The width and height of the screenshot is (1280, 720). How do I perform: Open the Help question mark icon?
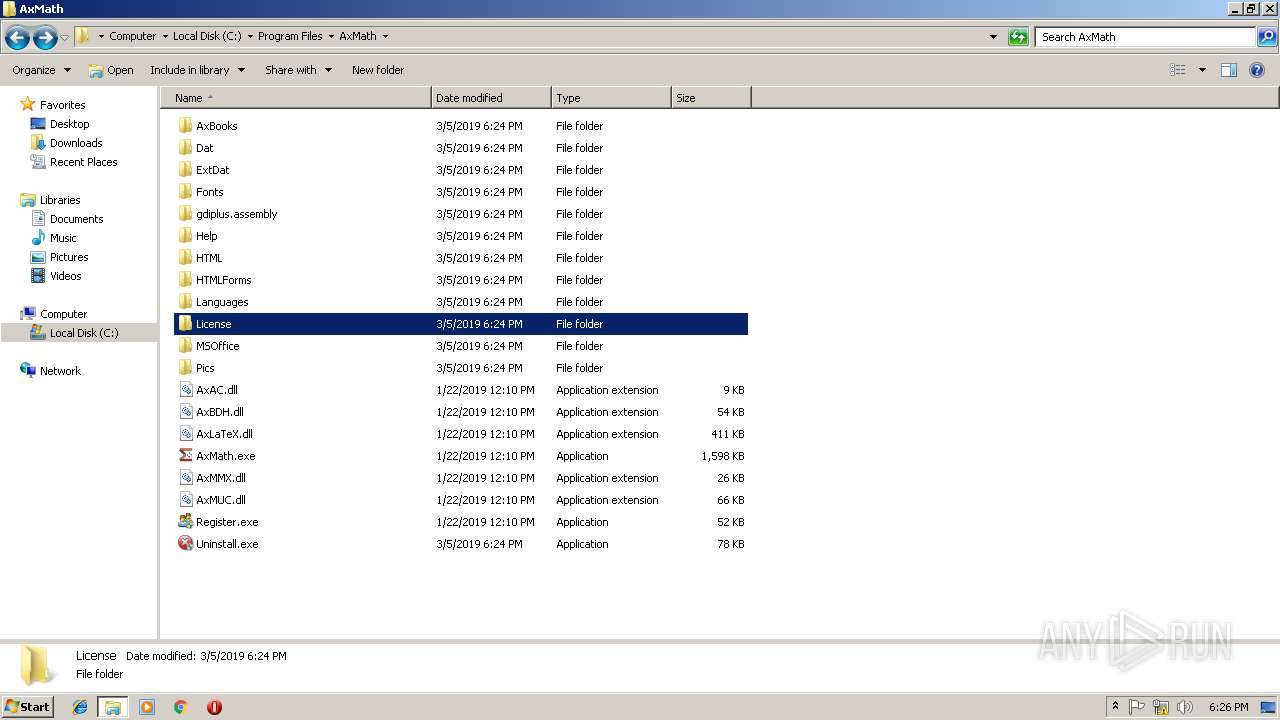(1258, 70)
